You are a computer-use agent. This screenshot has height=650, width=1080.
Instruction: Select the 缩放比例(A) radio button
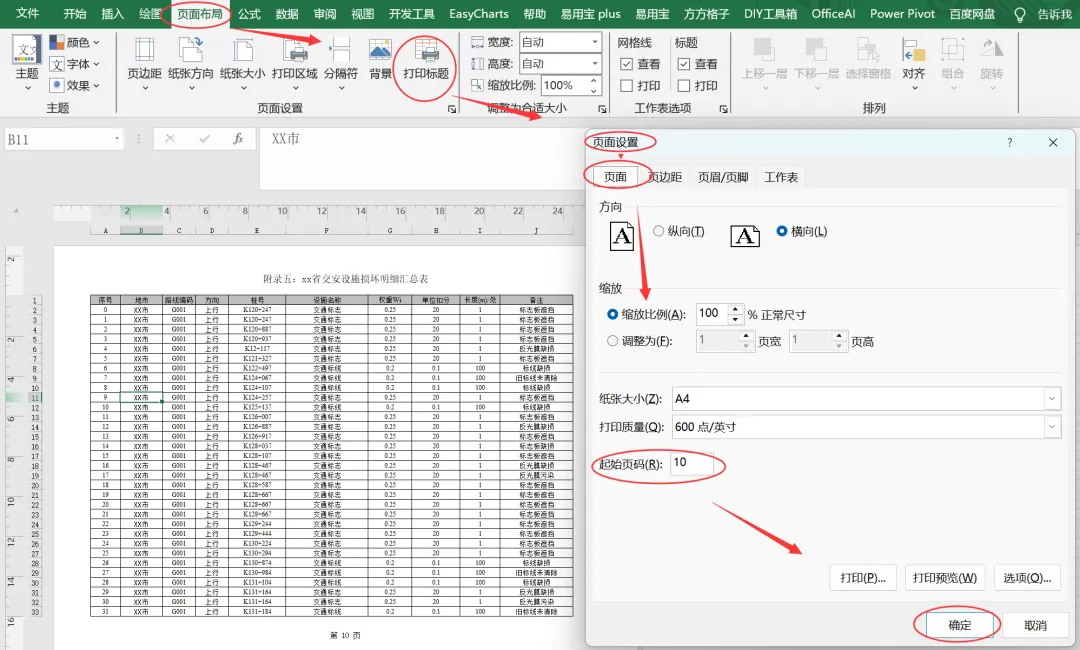(x=612, y=315)
